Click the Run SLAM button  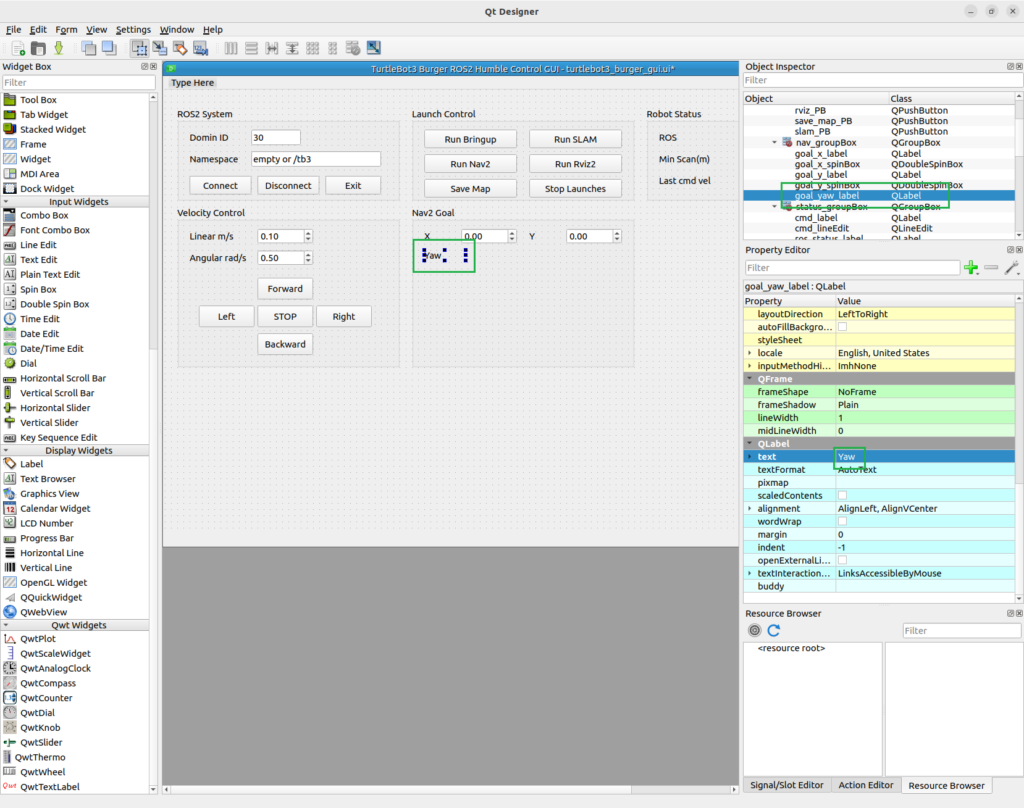[575, 139]
